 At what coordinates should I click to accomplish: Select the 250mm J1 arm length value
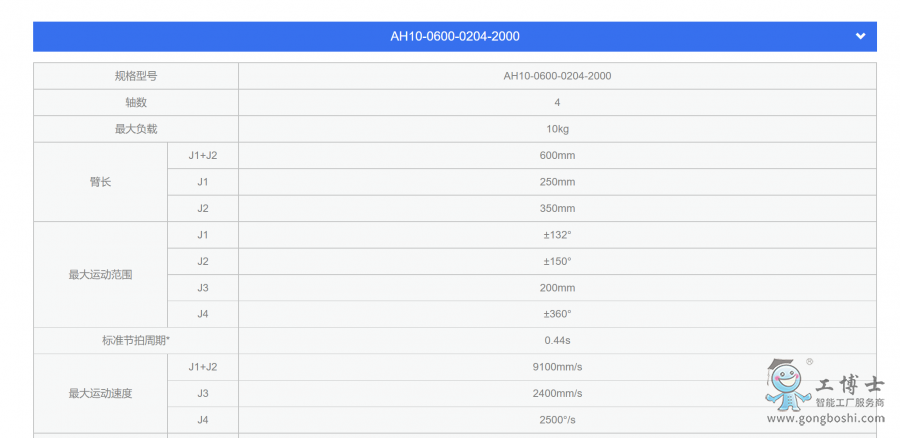pos(557,182)
